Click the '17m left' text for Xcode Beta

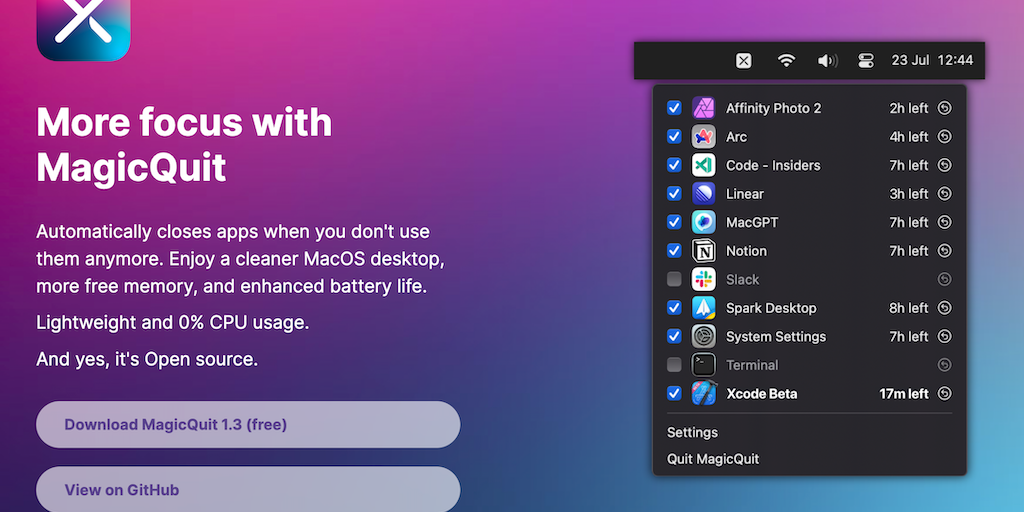coord(903,394)
